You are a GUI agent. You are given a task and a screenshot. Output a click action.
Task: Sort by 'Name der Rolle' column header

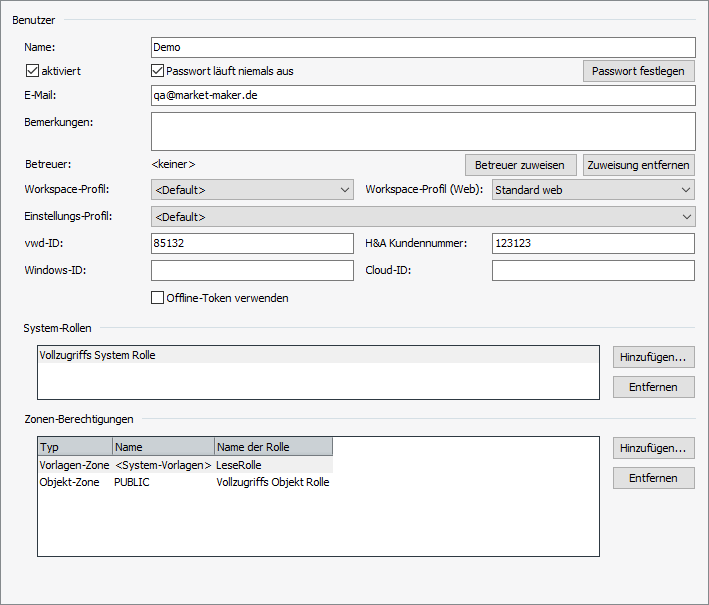272,447
